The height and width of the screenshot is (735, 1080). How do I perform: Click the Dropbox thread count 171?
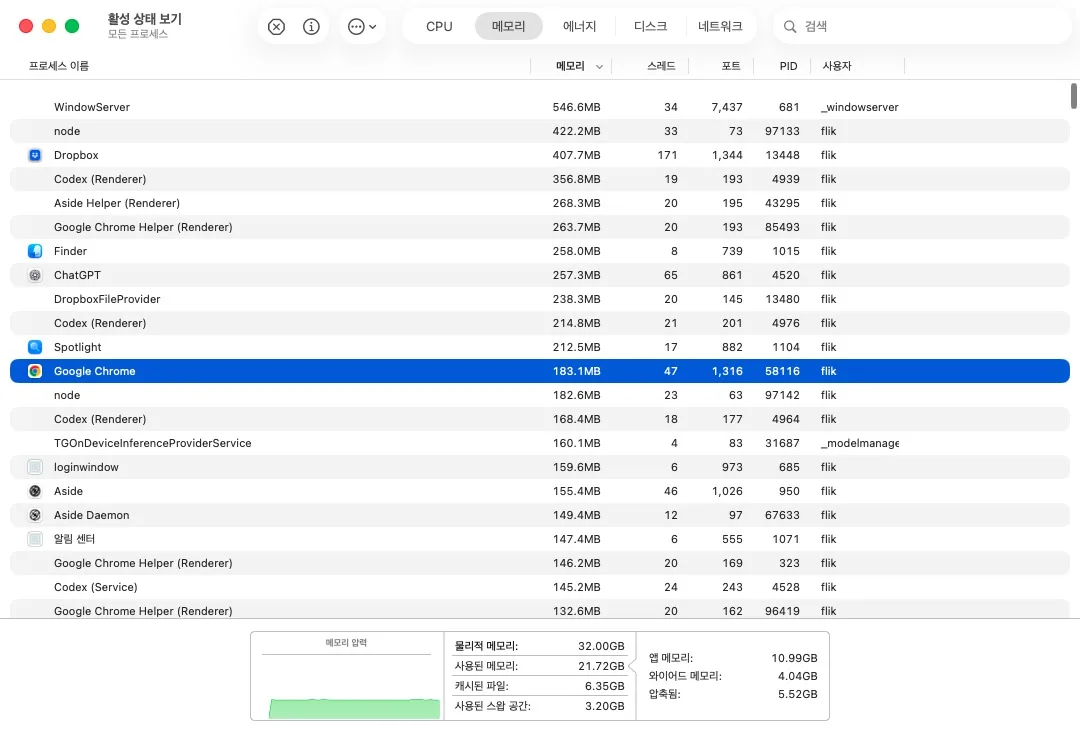click(667, 155)
